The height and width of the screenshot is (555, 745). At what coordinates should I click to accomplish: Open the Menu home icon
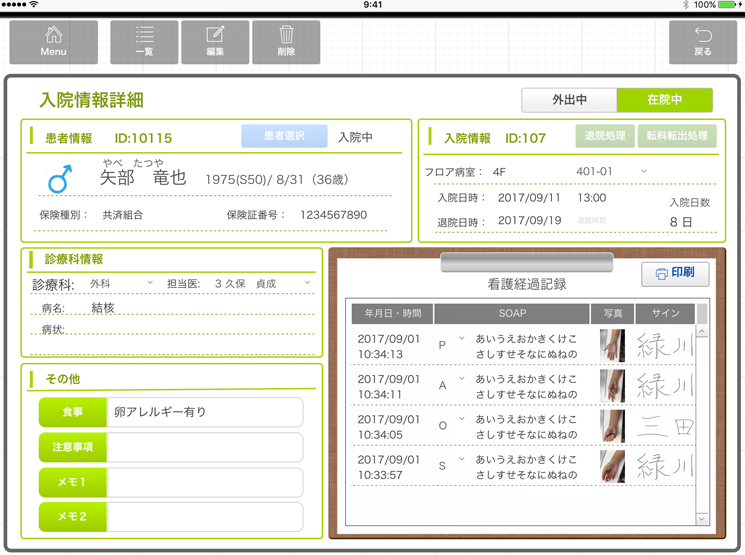[54, 42]
